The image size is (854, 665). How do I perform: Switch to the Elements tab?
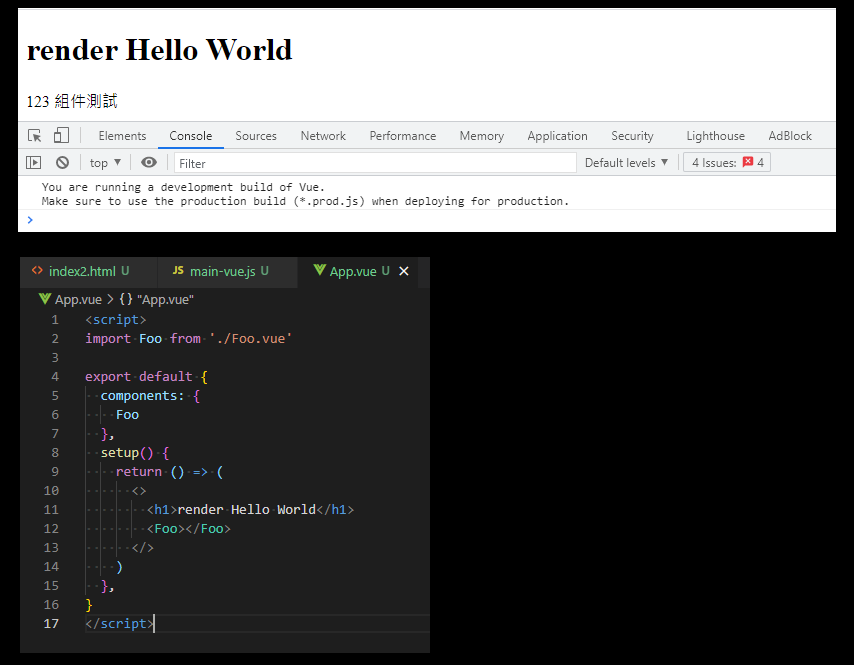tap(122, 136)
